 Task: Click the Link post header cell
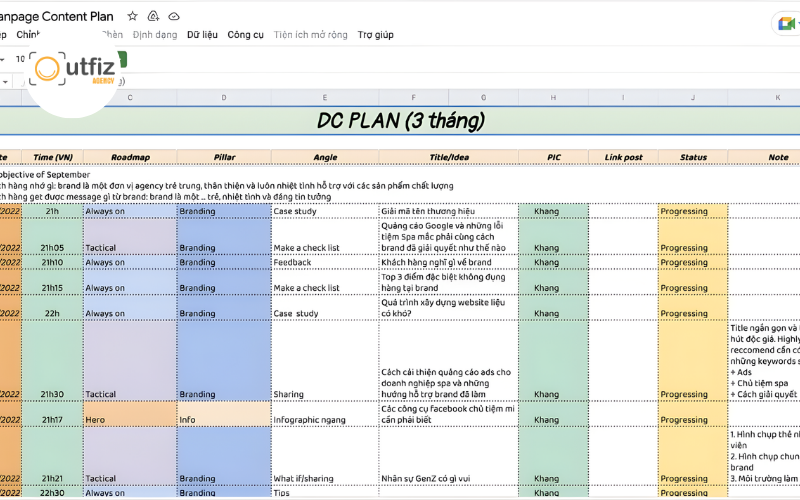pyautogui.click(x=623, y=157)
